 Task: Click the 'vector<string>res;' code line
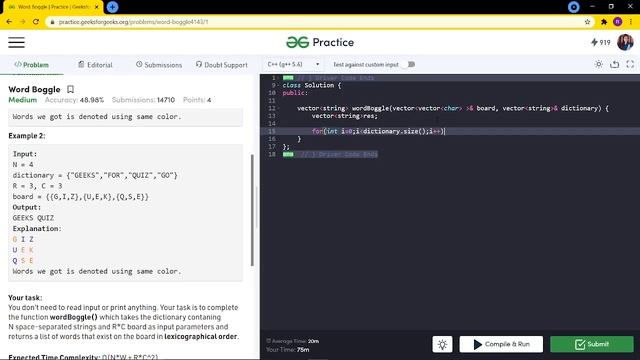coord(345,116)
